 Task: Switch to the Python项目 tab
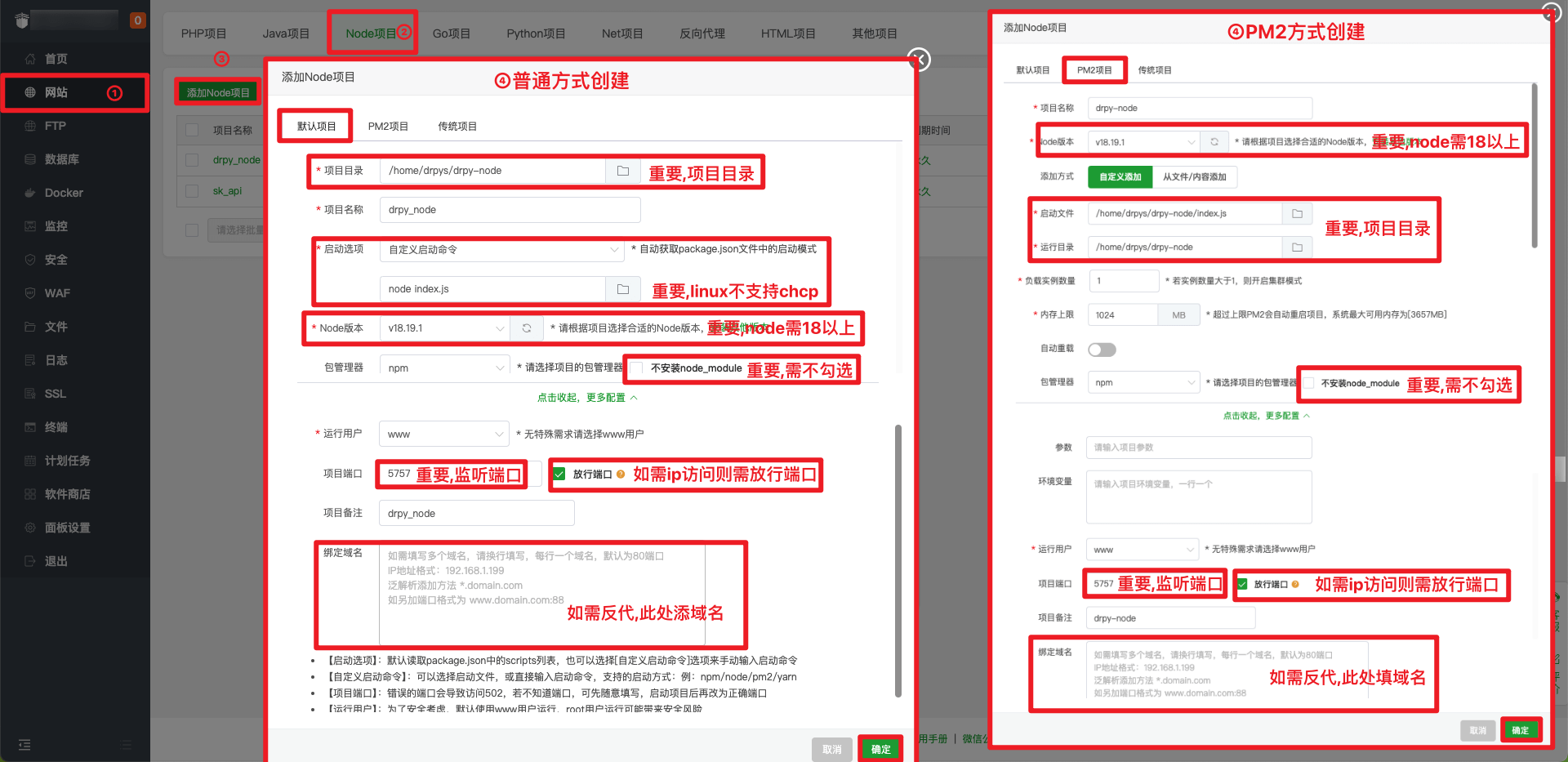(x=535, y=33)
